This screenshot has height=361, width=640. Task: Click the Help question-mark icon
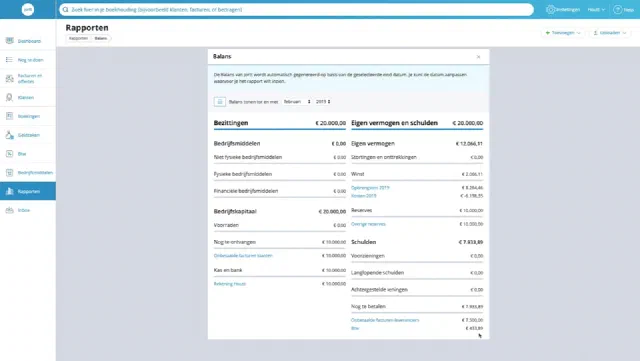(618, 9)
